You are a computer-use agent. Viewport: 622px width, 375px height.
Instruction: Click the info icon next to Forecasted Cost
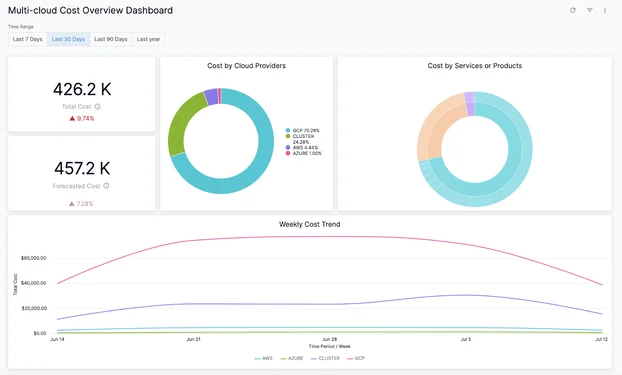106,186
